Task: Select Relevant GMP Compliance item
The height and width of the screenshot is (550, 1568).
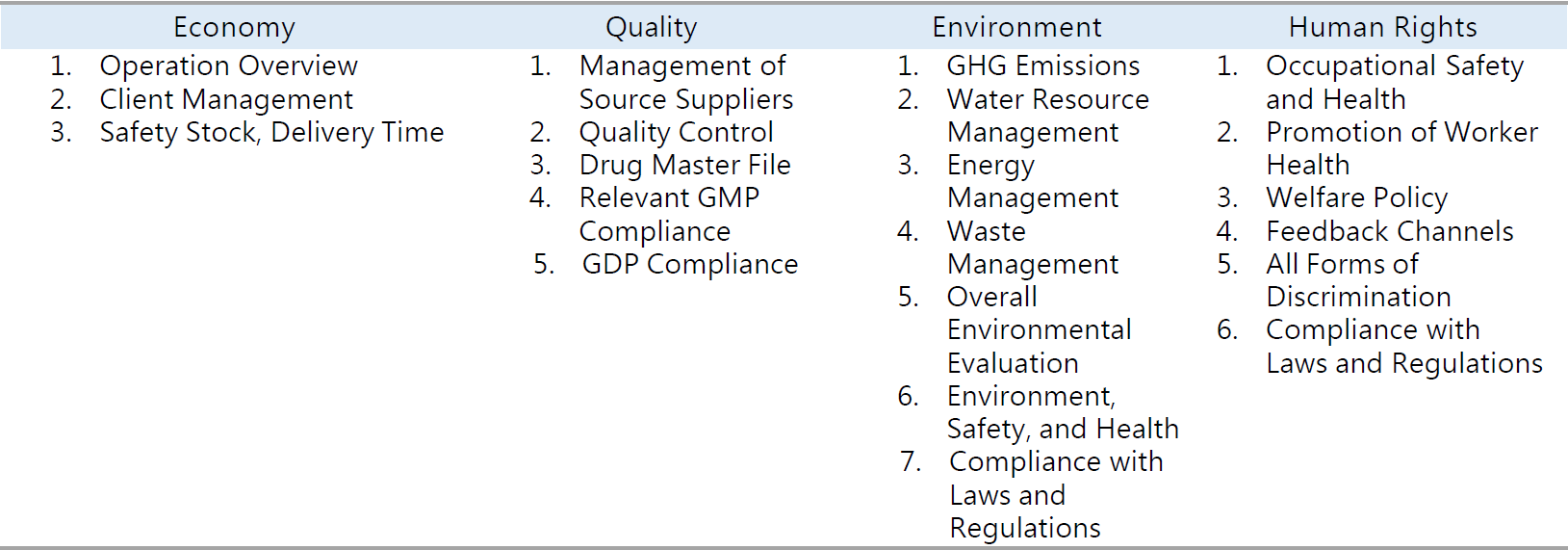Action: pyautogui.click(x=669, y=214)
